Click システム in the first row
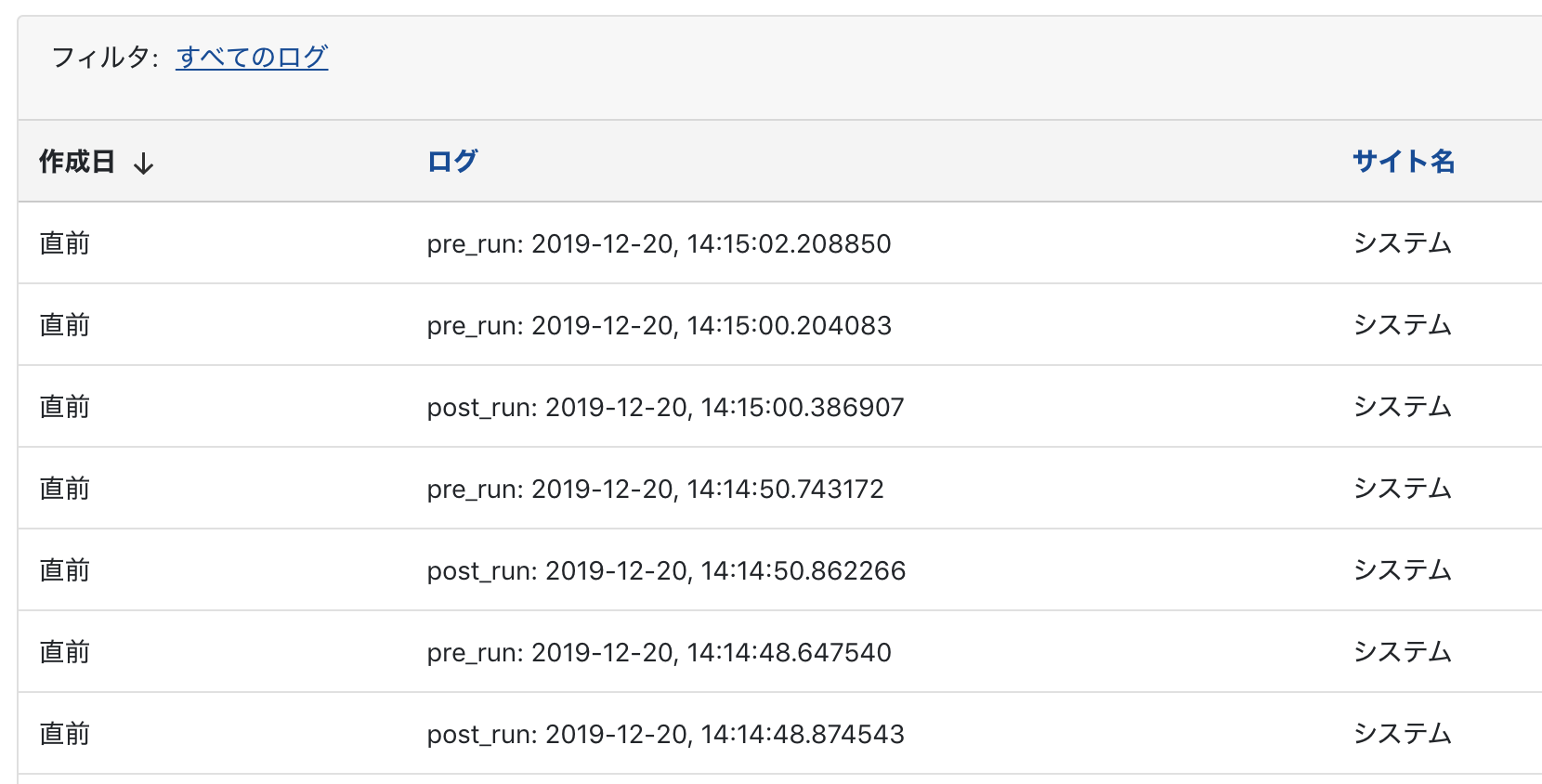1542x784 pixels. (1402, 243)
